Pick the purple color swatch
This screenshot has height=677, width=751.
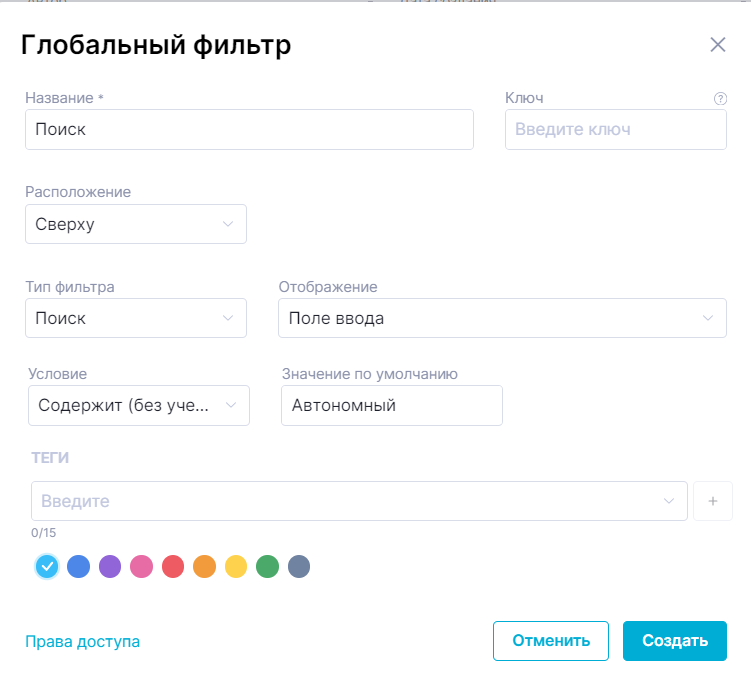(110, 567)
